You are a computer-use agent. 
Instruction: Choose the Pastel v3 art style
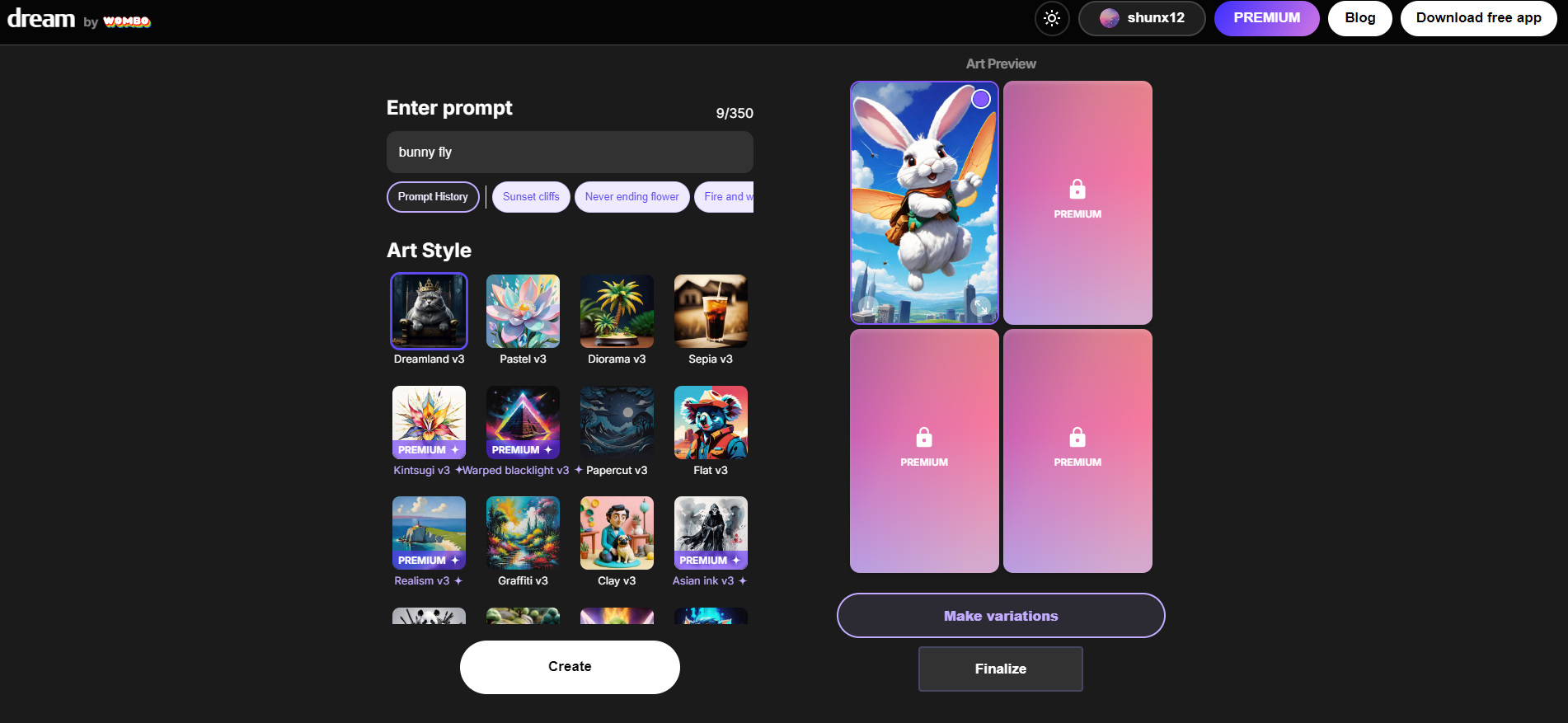coord(523,312)
